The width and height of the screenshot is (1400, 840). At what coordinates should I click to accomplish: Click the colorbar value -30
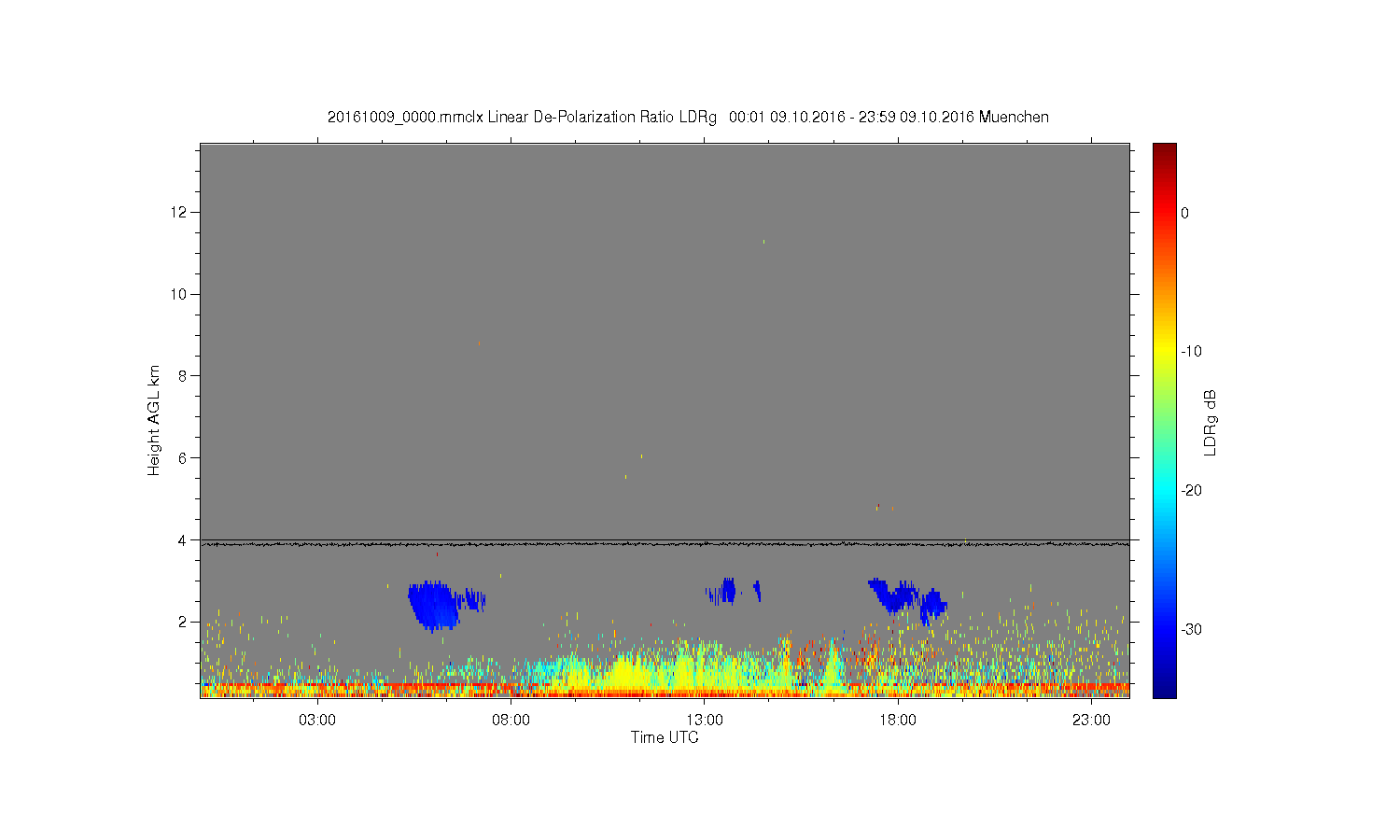(x=1191, y=630)
